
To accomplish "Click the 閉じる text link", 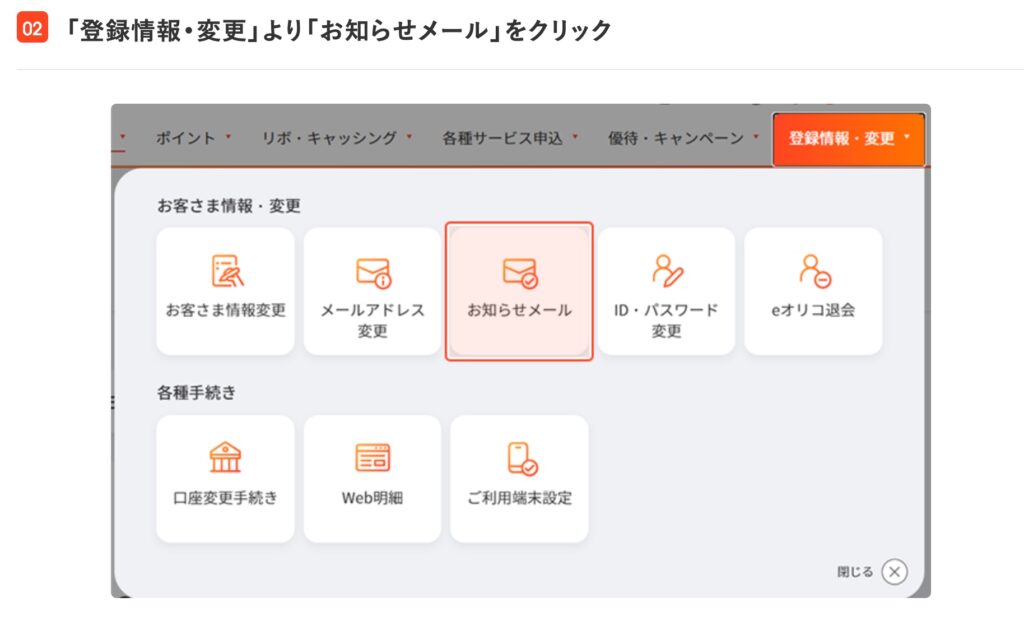I will tap(855, 572).
